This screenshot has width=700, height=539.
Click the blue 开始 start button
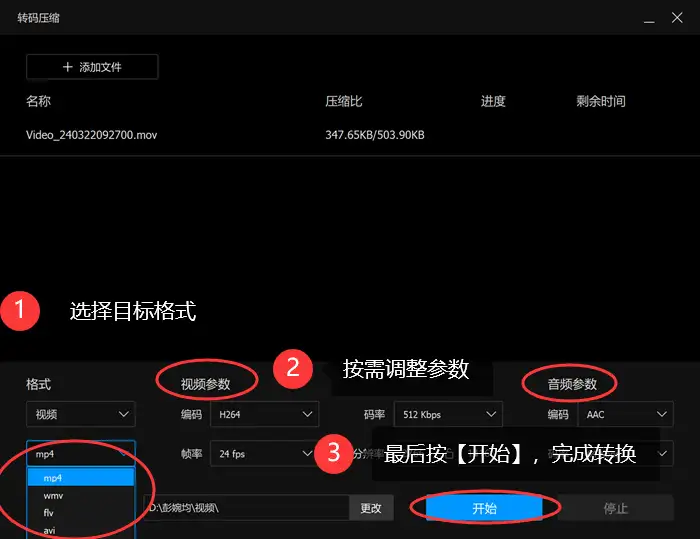pos(484,508)
